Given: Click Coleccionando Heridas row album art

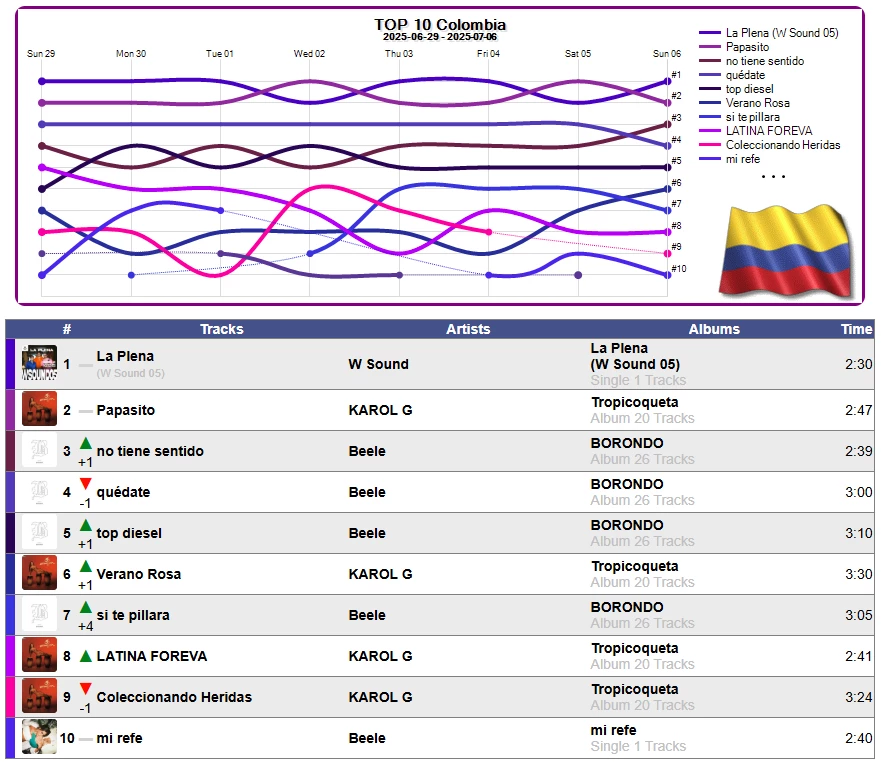Looking at the screenshot, I should 39,696.
